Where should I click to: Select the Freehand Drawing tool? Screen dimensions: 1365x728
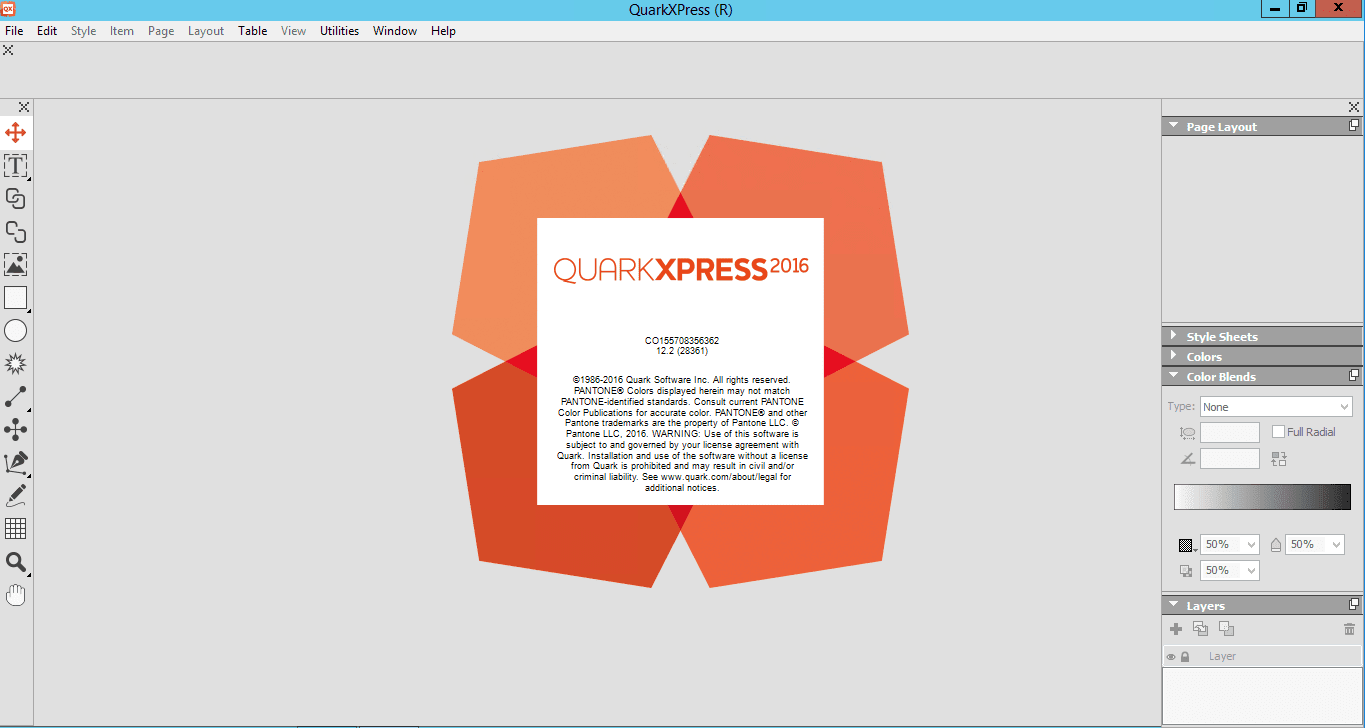[15, 495]
